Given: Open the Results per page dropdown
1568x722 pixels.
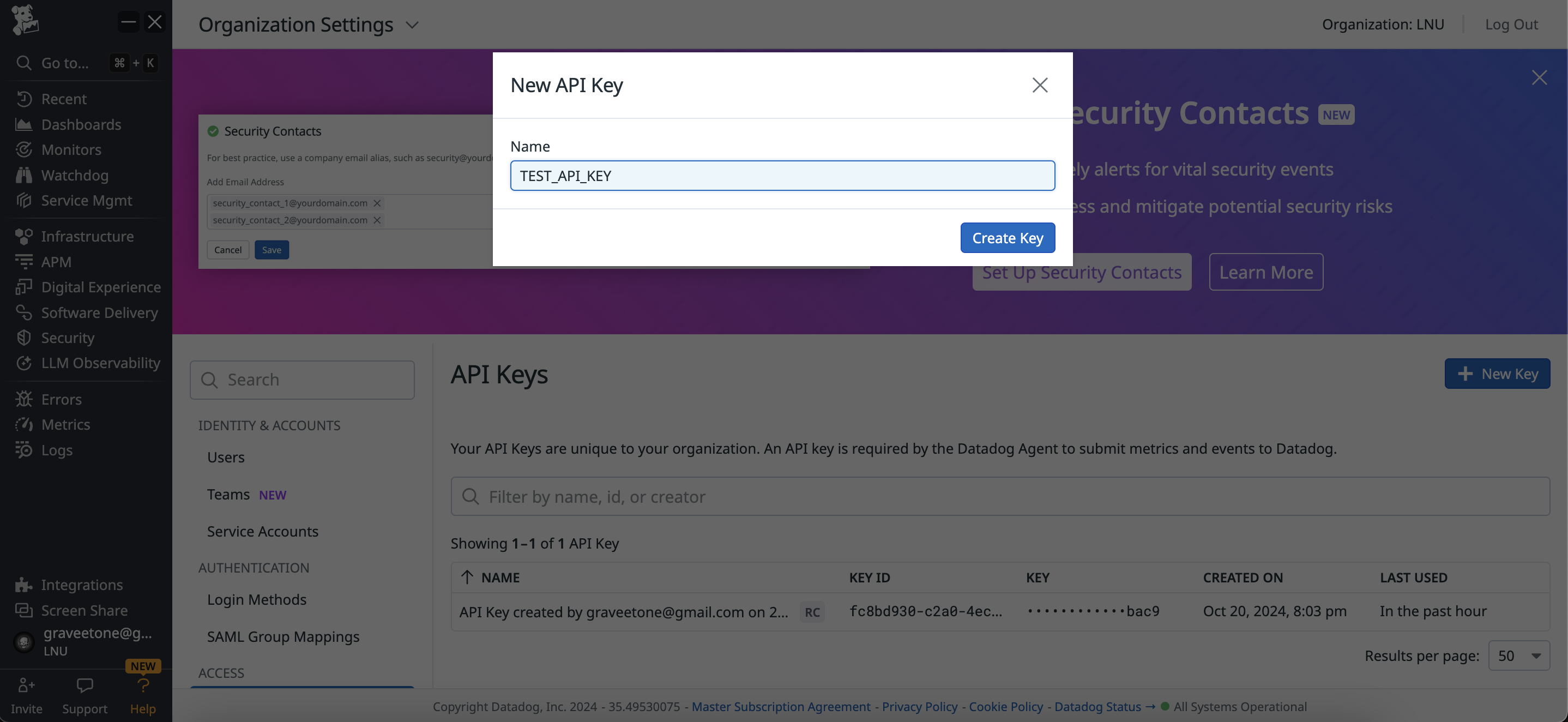Looking at the screenshot, I should point(1519,656).
